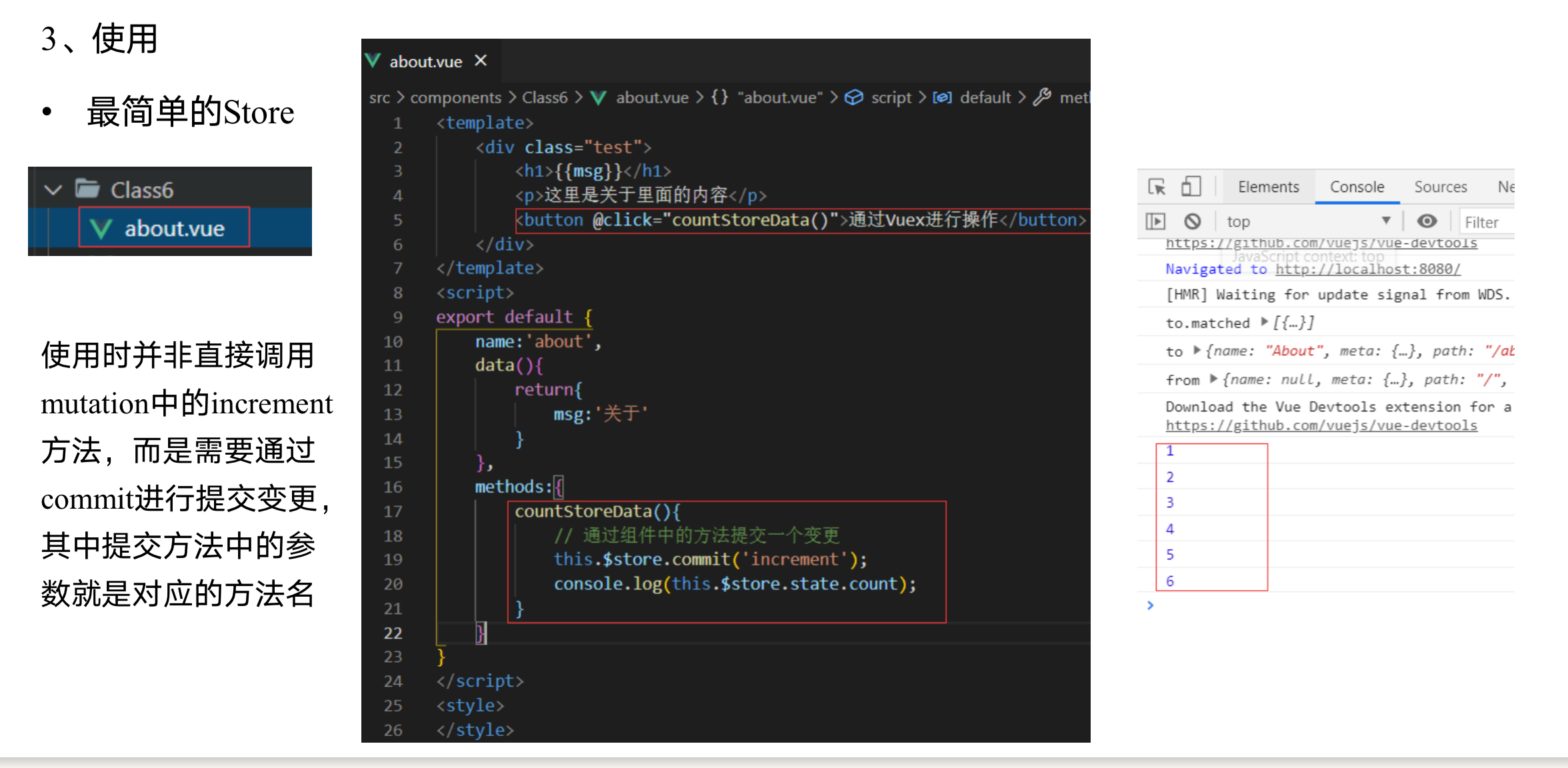Click the console output value 3

pyautogui.click(x=1169, y=503)
